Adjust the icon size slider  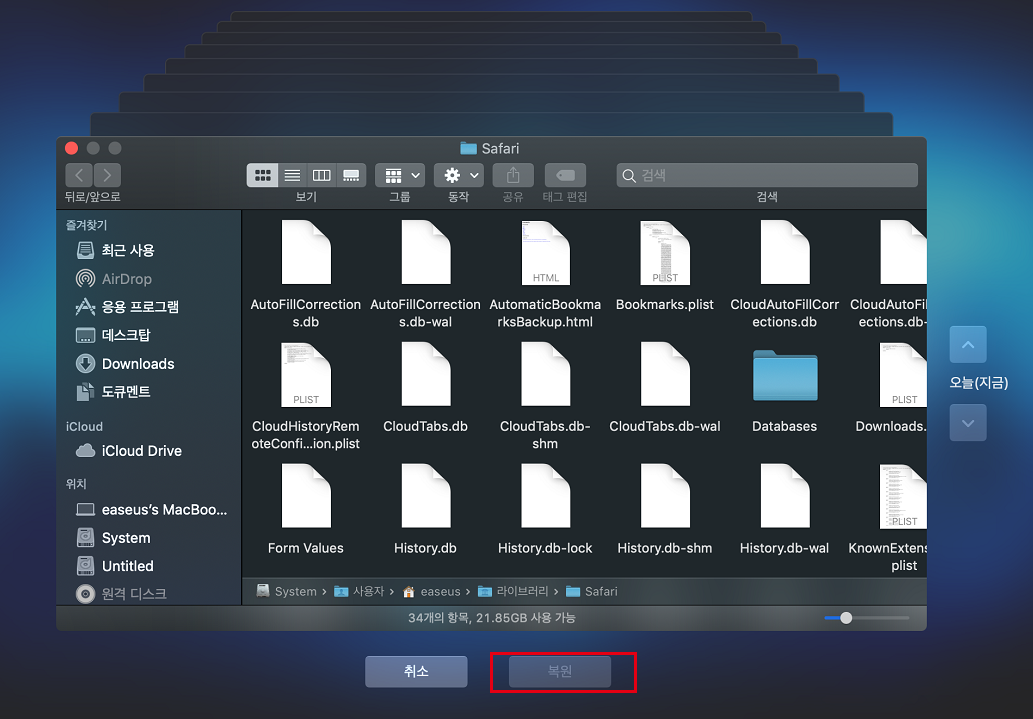pos(847,618)
